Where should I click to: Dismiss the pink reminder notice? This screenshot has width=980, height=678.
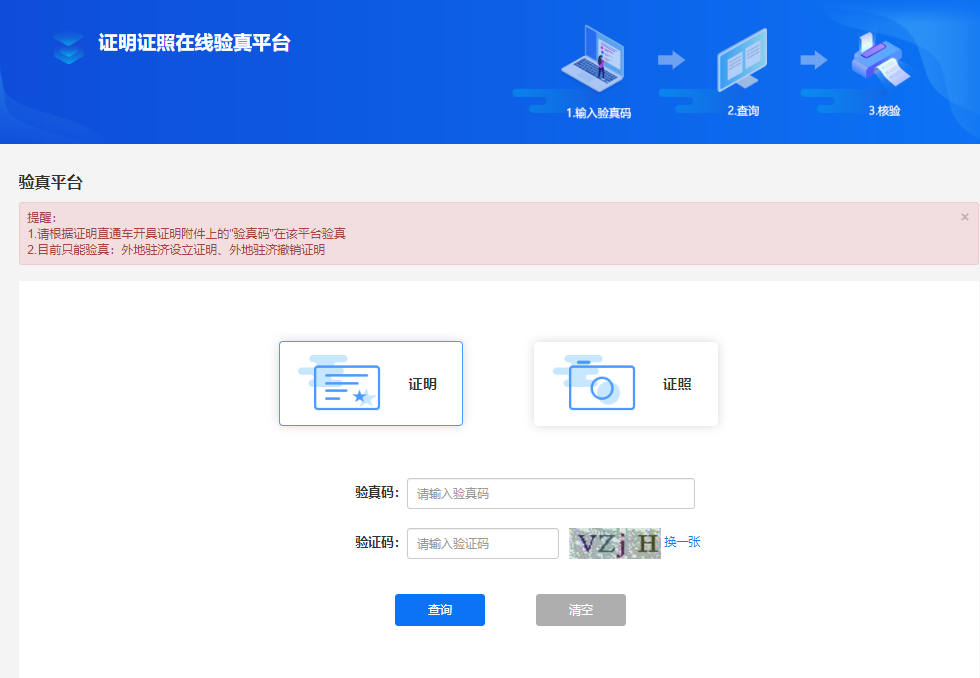[964, 216]
